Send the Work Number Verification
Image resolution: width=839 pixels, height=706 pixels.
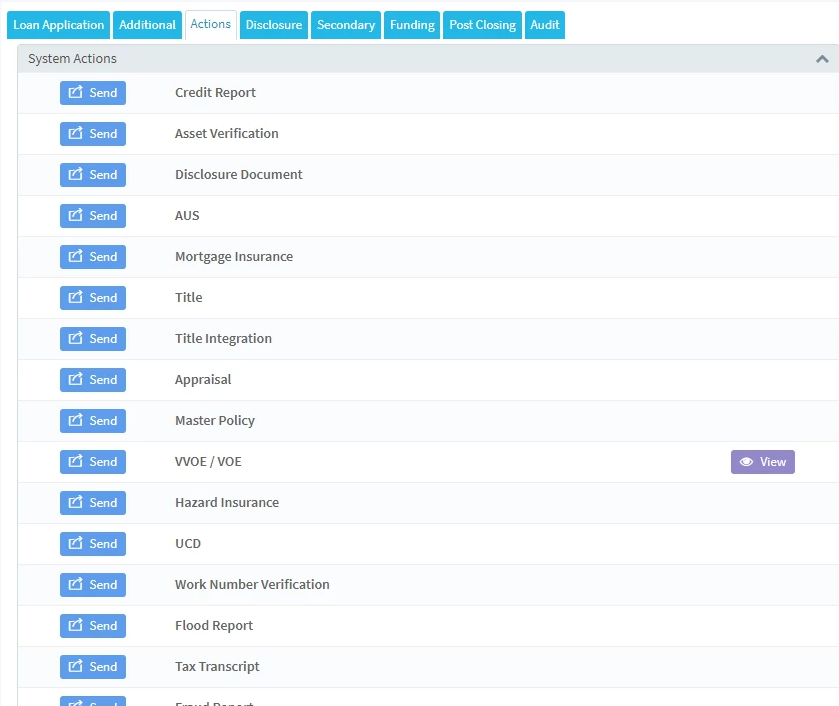point(93,584)
